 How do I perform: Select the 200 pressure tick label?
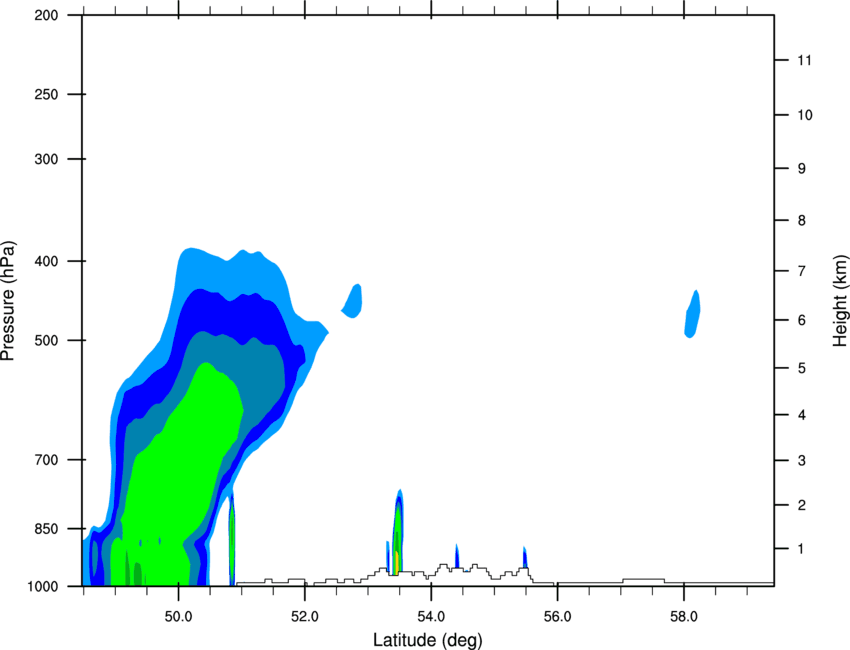46,15
